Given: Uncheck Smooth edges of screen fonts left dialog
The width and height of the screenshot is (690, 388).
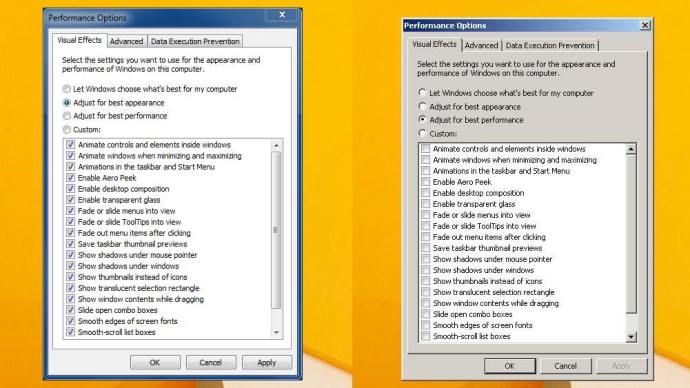Looking at the screenshot, I should click(70, 321).
